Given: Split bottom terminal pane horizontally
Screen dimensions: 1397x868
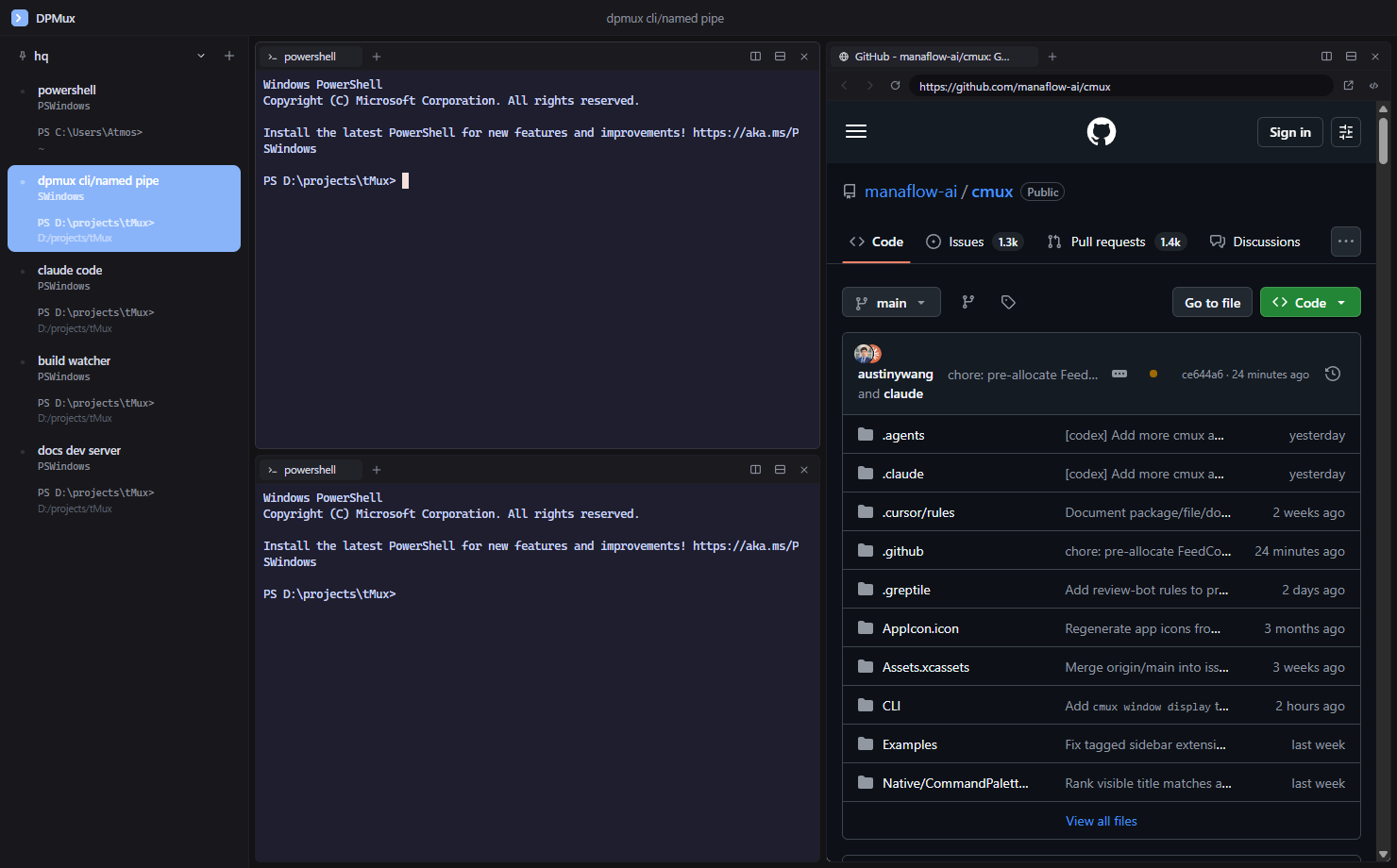Looking at the screenshot, I should point(780,470).
